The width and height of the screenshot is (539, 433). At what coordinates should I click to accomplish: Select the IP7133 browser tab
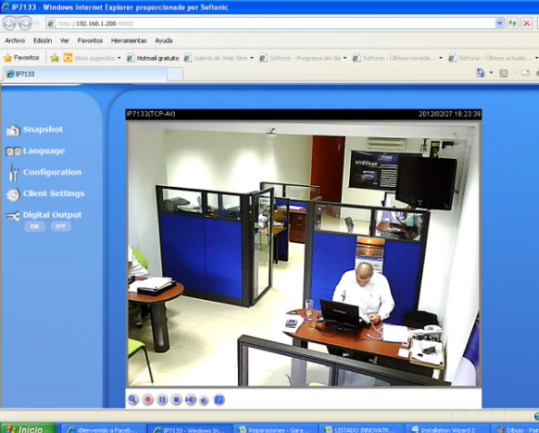coord(85,74)
